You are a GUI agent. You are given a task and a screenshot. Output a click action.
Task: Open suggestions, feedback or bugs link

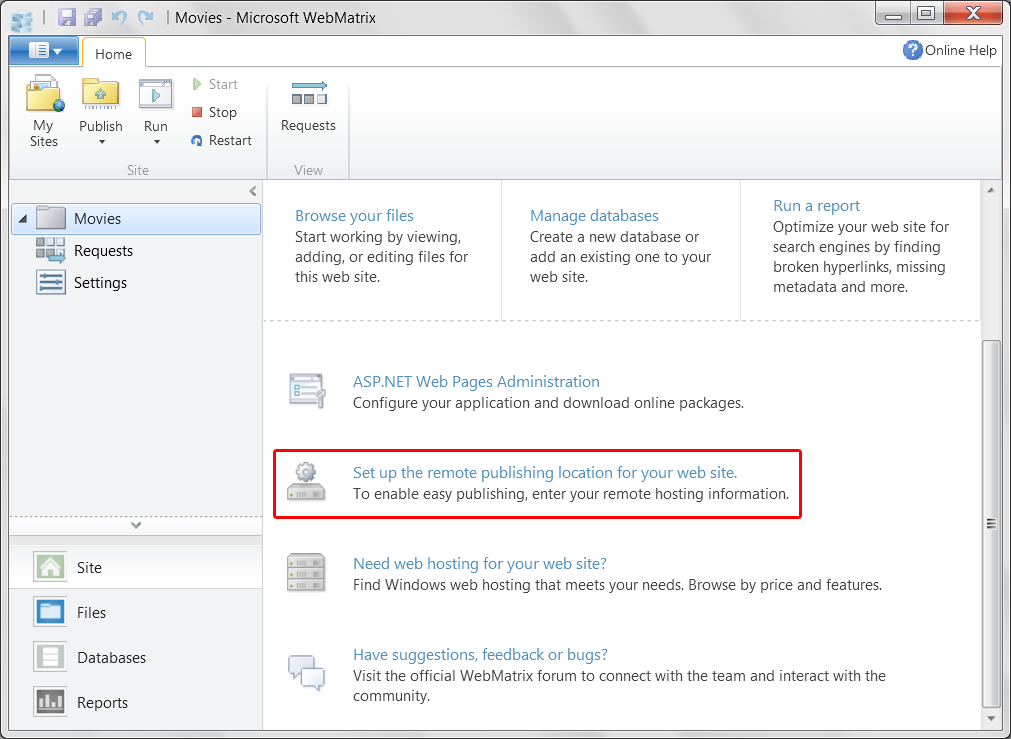480,655
